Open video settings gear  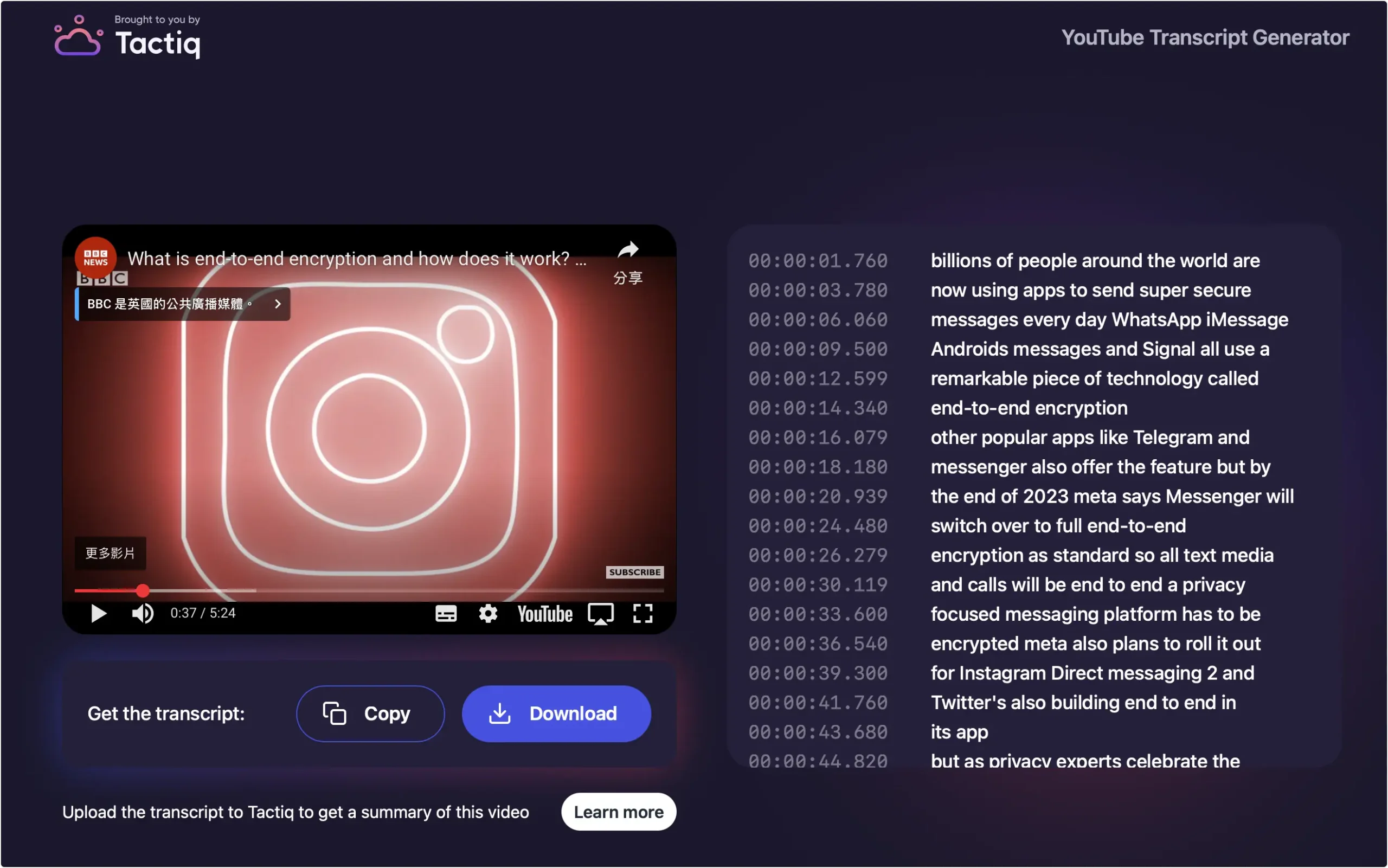point(488,613)
